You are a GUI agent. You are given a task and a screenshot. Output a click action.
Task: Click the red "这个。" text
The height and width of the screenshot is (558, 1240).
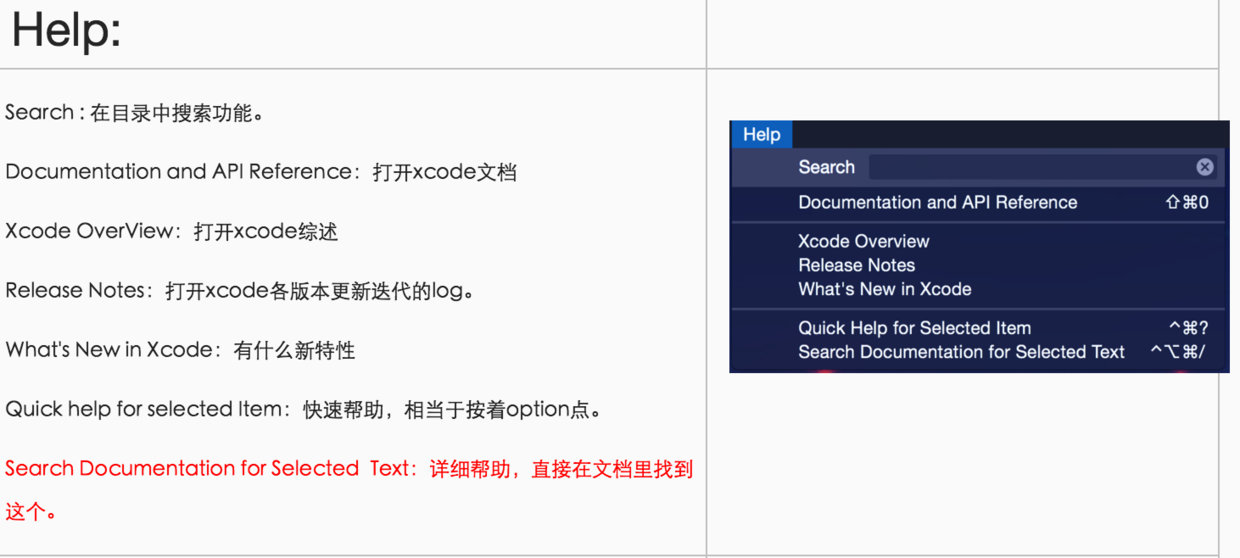(31, 512)
